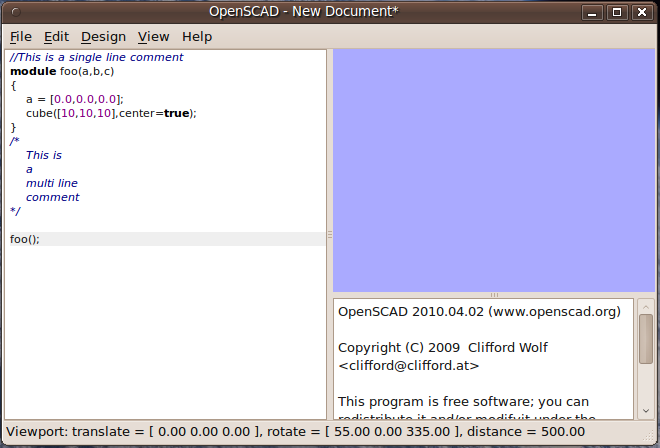Click the splitter handle between editor and viewport
The width and height of the screenshot is (660, 448).
click(x=329, y=235)
